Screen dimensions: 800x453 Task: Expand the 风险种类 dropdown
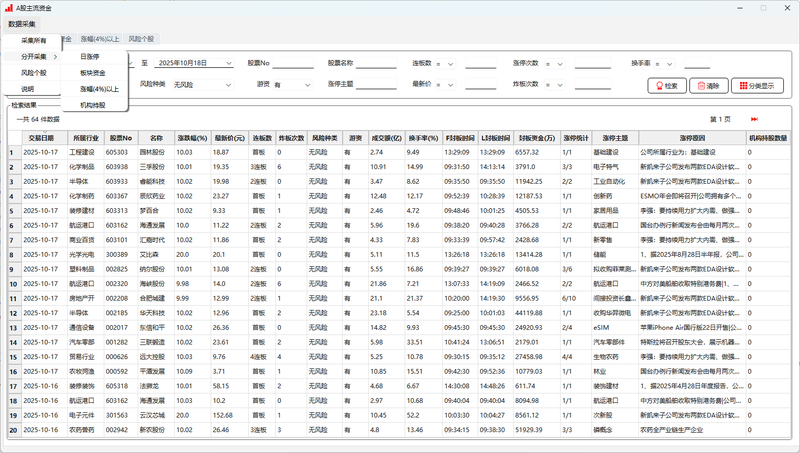point(229,85)
